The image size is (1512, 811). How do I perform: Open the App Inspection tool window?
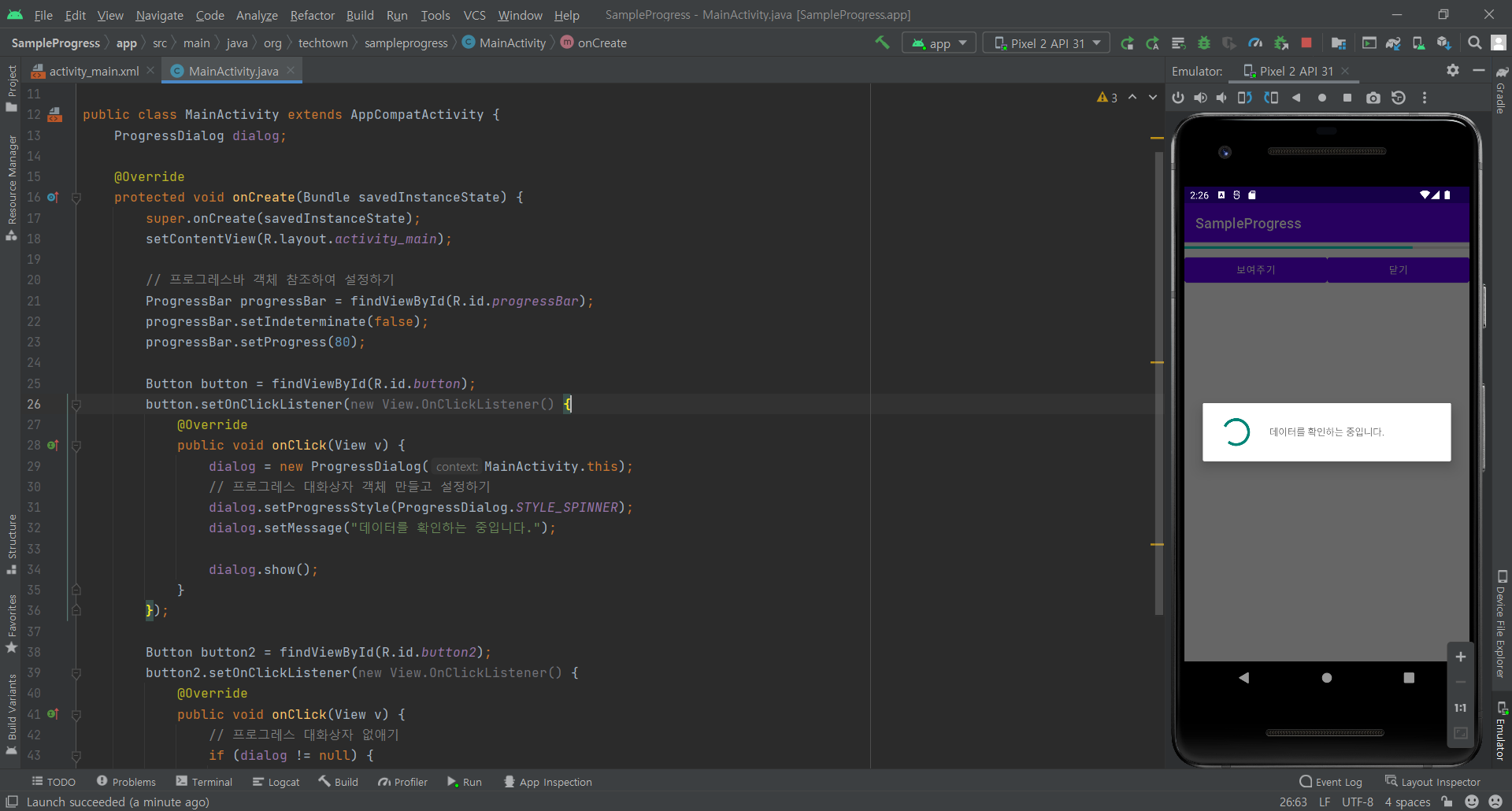point(547,782)
